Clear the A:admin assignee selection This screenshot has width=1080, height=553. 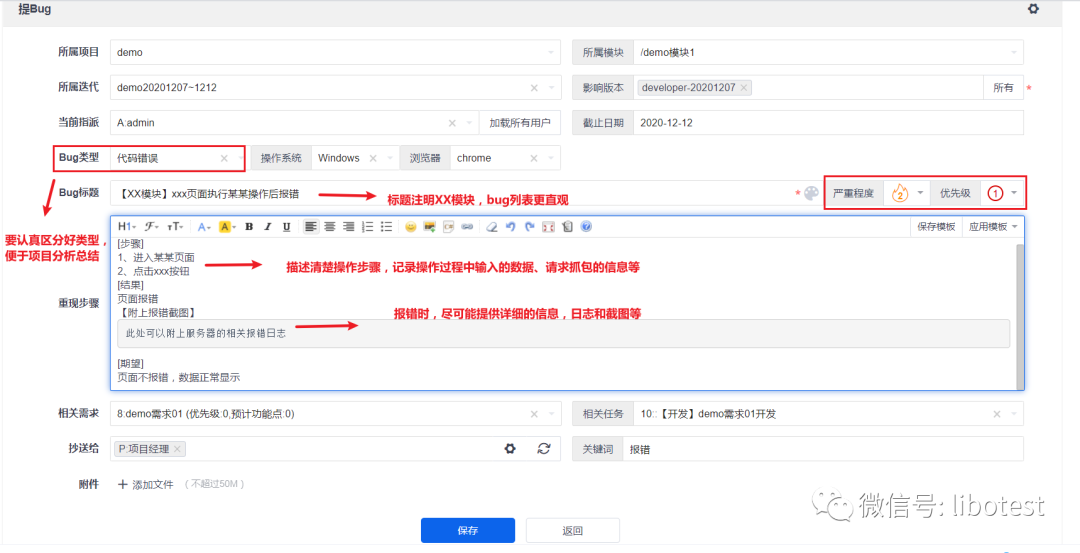click(453, 123)
